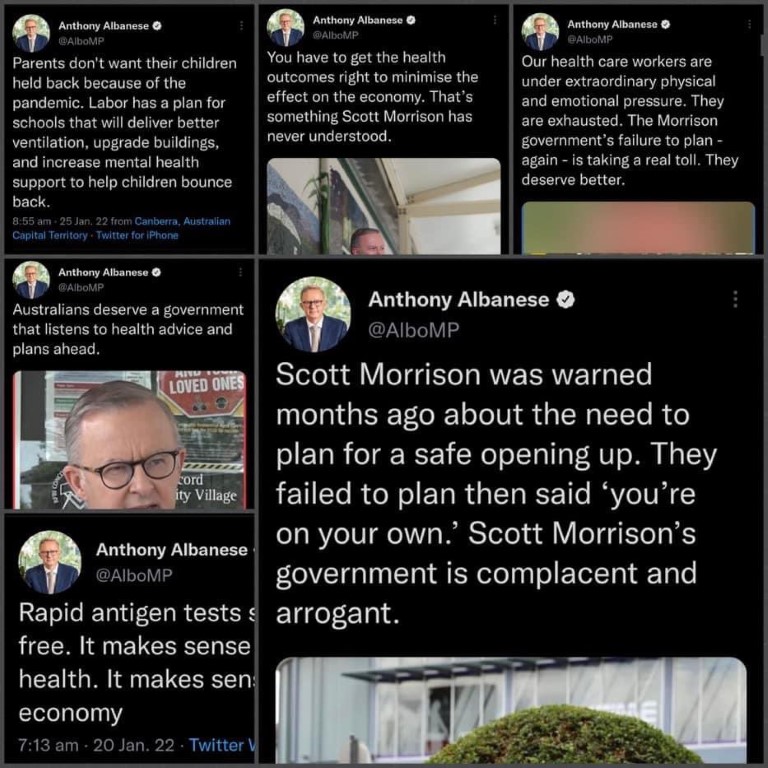
Task: Click avatar on 'Australians deserve a government' tweet
Action: click(31, 280)
